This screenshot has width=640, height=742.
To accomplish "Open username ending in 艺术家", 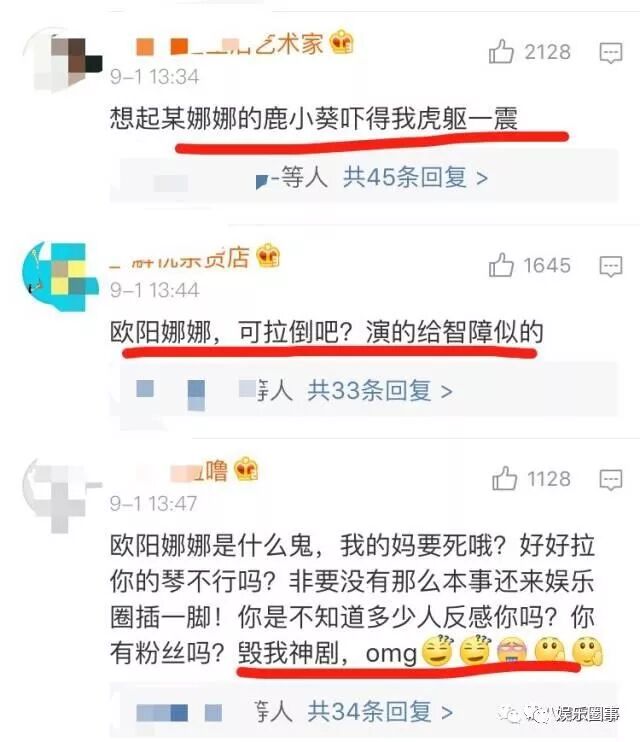I will click(230, 44).
